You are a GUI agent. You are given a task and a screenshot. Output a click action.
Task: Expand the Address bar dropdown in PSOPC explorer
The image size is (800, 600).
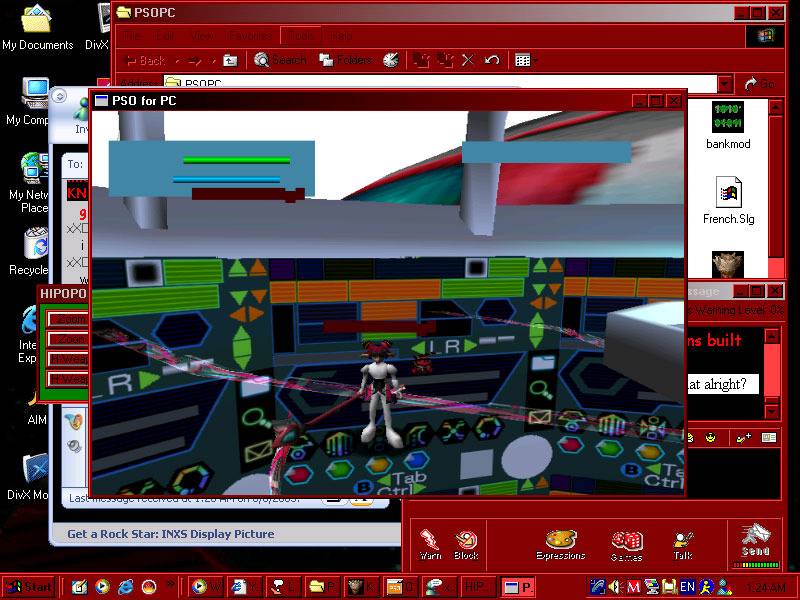[x=725, y=83]
